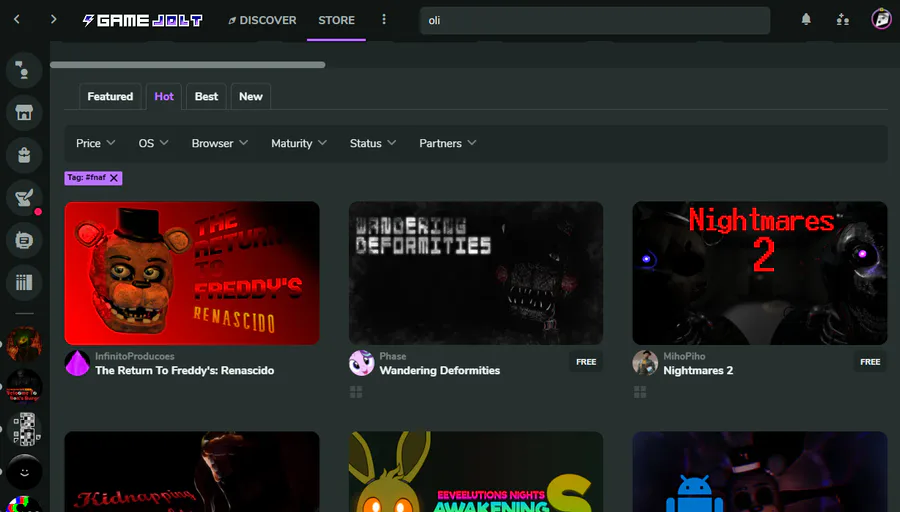Image resolution: width=900 pixels, height=512 pixels.
Task: Switch to the Best tab
Action: pos(206,96)
